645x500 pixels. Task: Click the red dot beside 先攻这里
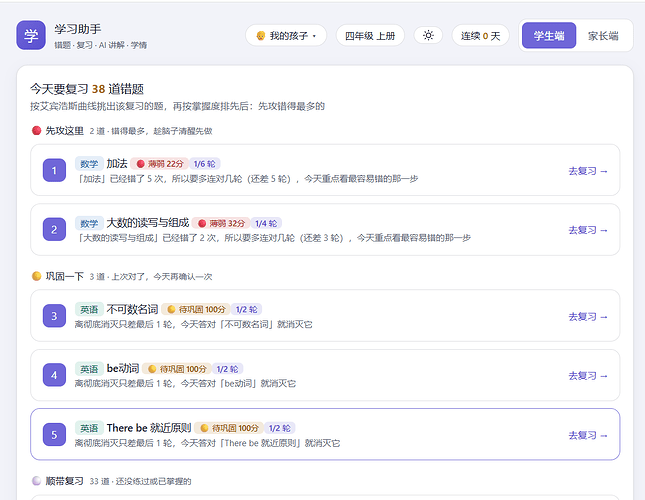pyautogui.click(x=37, y=131)
